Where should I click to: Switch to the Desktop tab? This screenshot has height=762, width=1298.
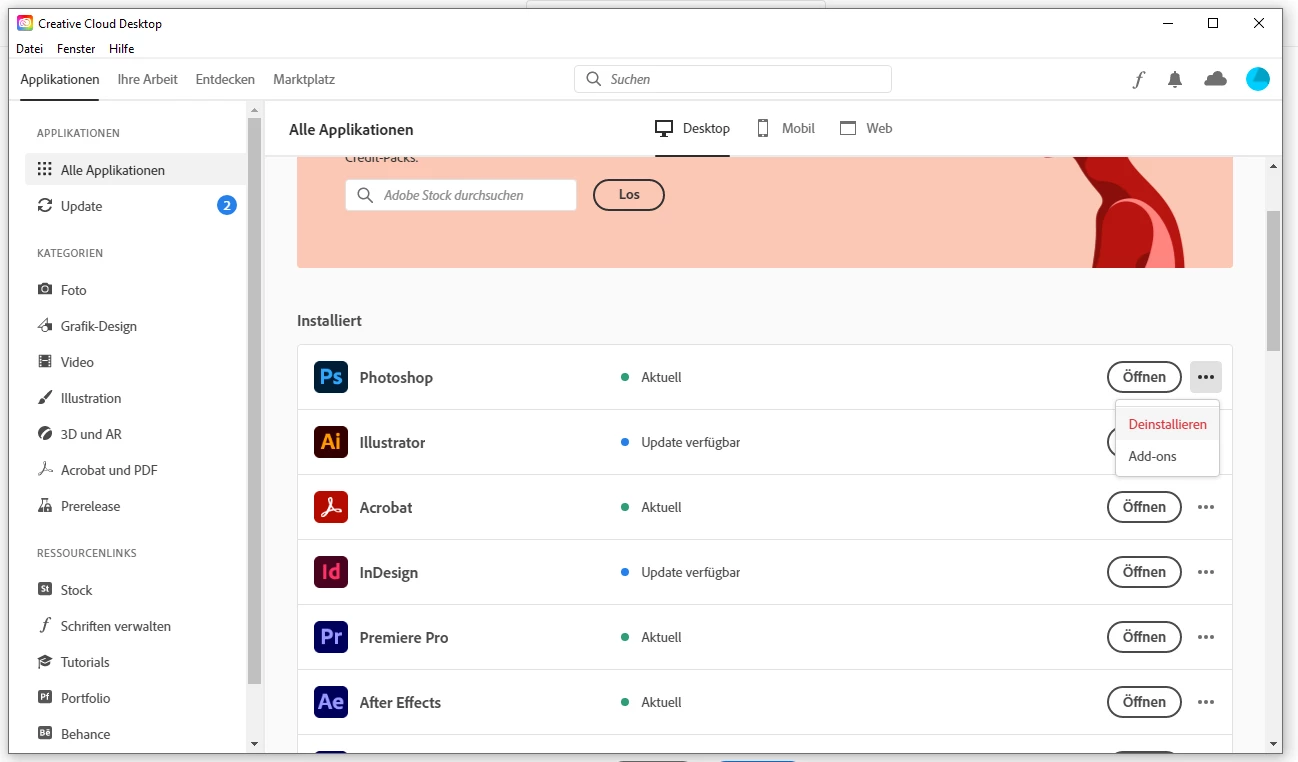point(692,129)
